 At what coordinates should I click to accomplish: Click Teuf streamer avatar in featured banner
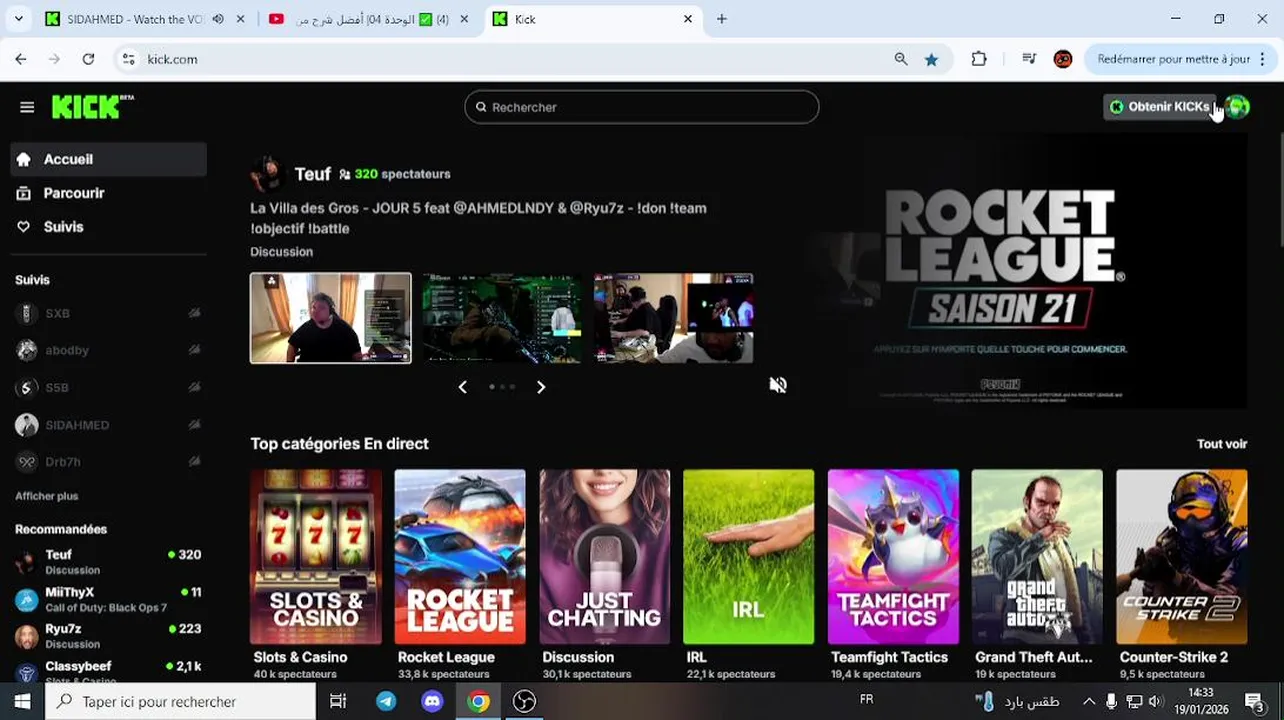coord(268,174)
